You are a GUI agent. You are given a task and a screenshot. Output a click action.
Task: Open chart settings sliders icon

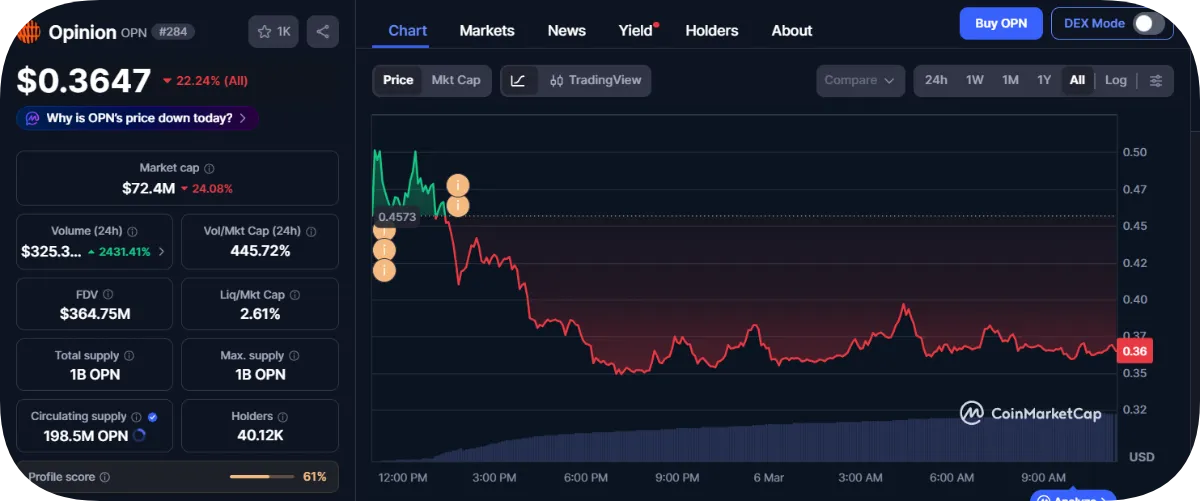tap(1156, 80)
